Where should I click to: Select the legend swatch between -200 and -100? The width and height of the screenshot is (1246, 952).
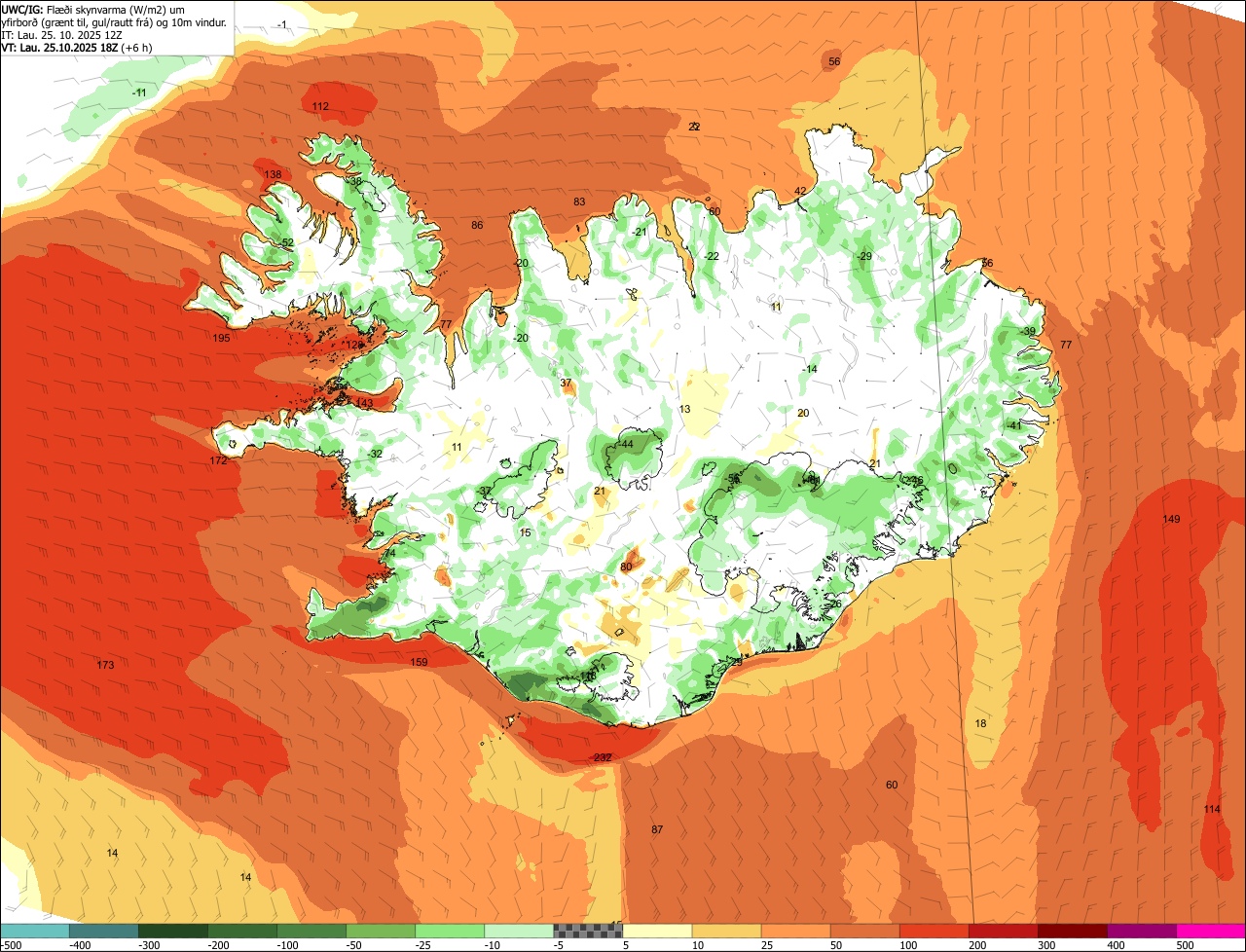pos(242,932)
